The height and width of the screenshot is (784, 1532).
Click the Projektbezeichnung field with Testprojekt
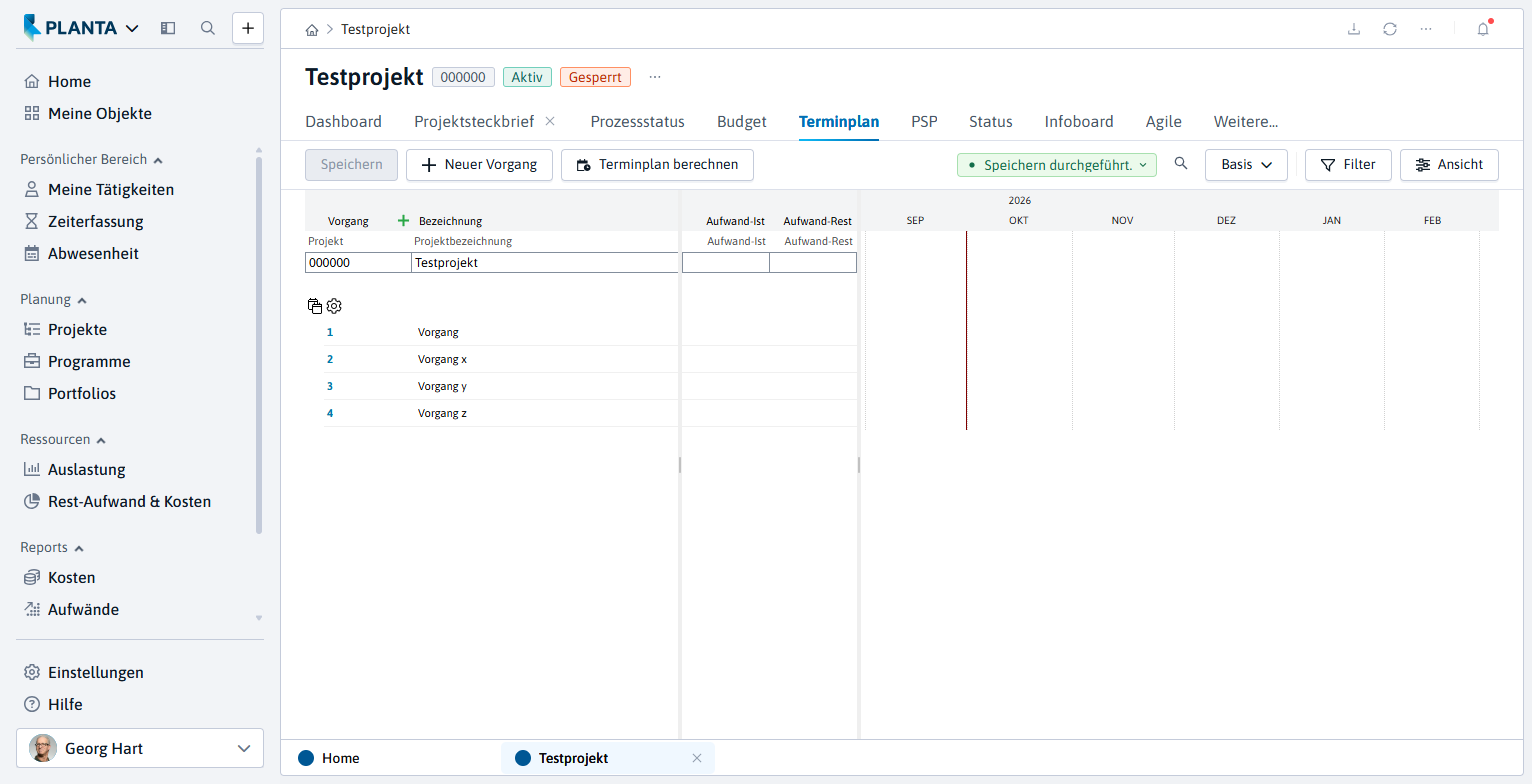(544, 263)
